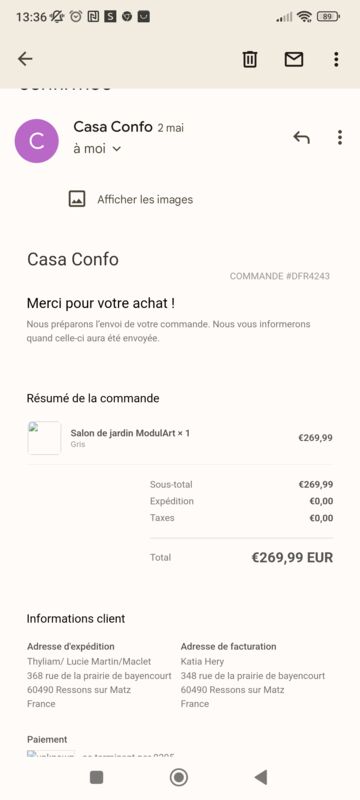
Task: Mark email as unread with envelope icon
Action: 294,60
